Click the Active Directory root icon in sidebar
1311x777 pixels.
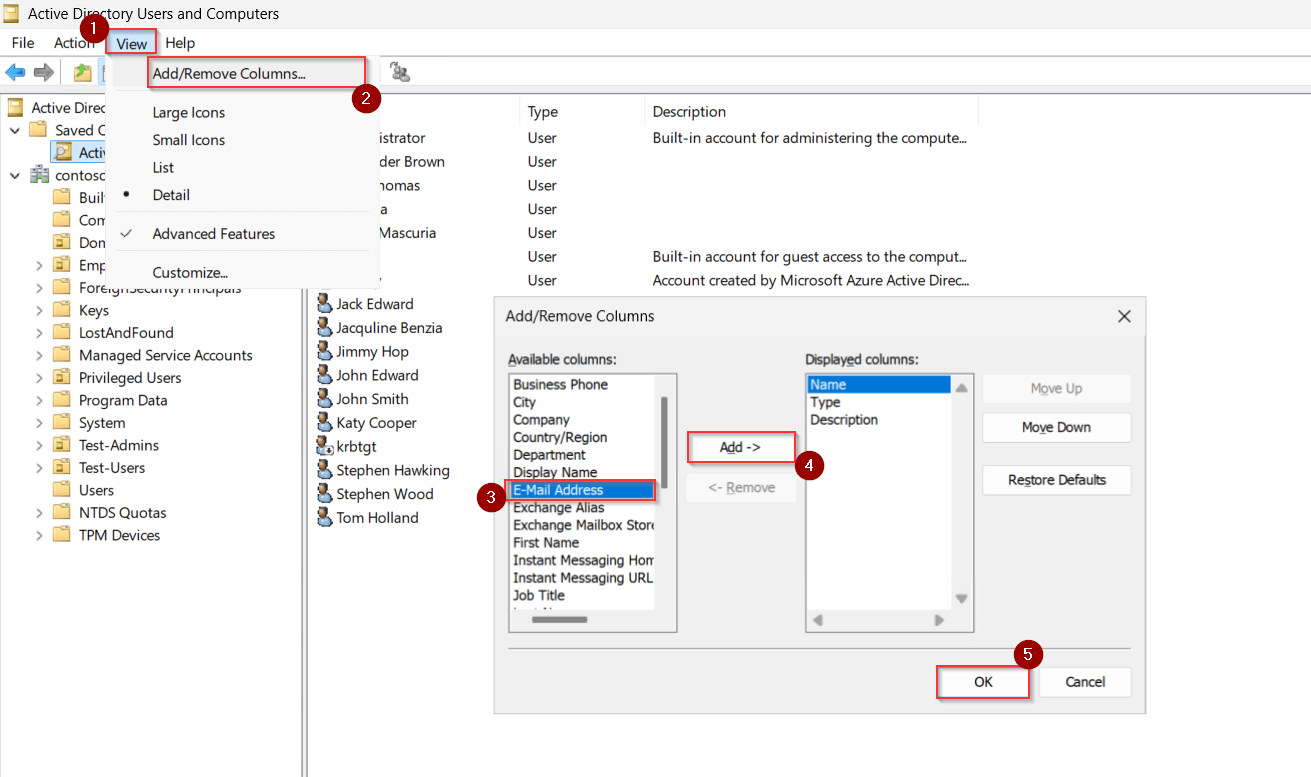14,107
